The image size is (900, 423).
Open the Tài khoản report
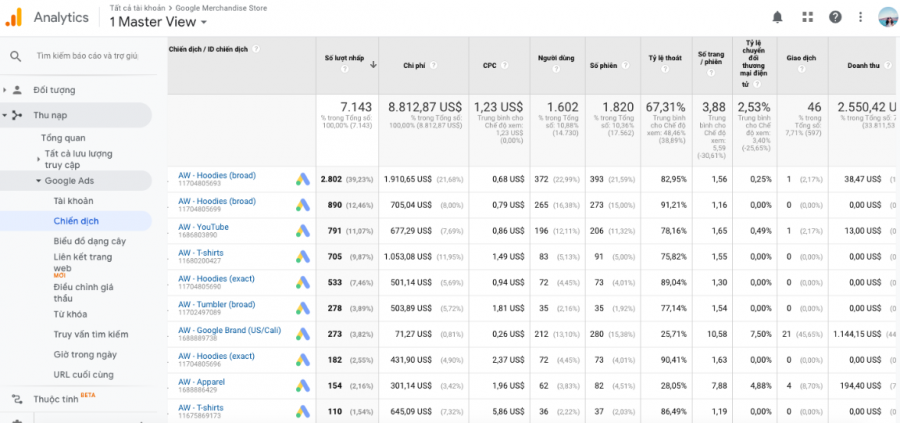tap(74, 201)
